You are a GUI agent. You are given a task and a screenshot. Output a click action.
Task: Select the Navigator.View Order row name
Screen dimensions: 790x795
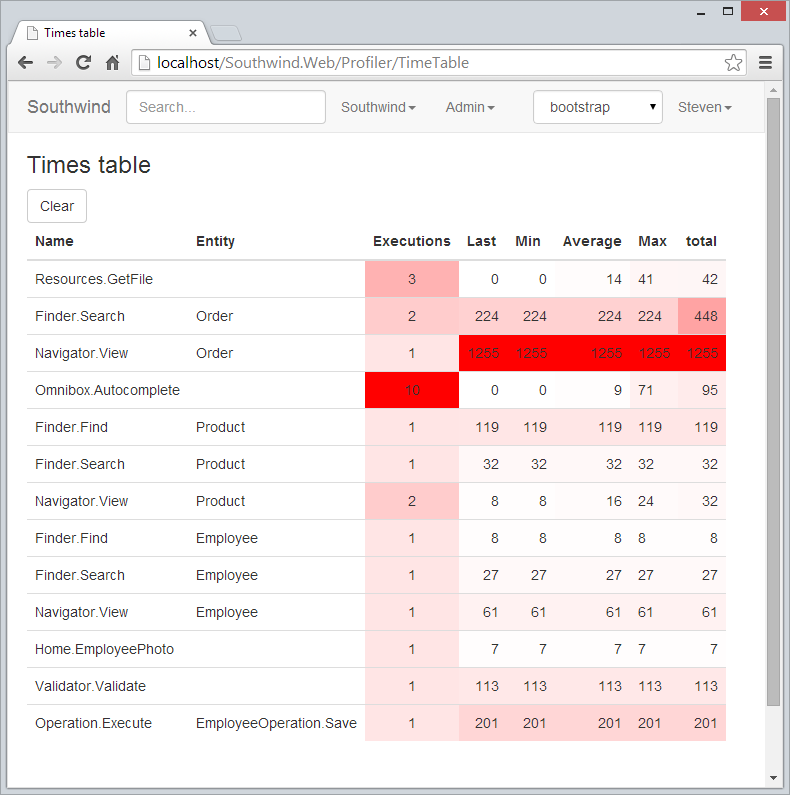[x=82, y=353]
